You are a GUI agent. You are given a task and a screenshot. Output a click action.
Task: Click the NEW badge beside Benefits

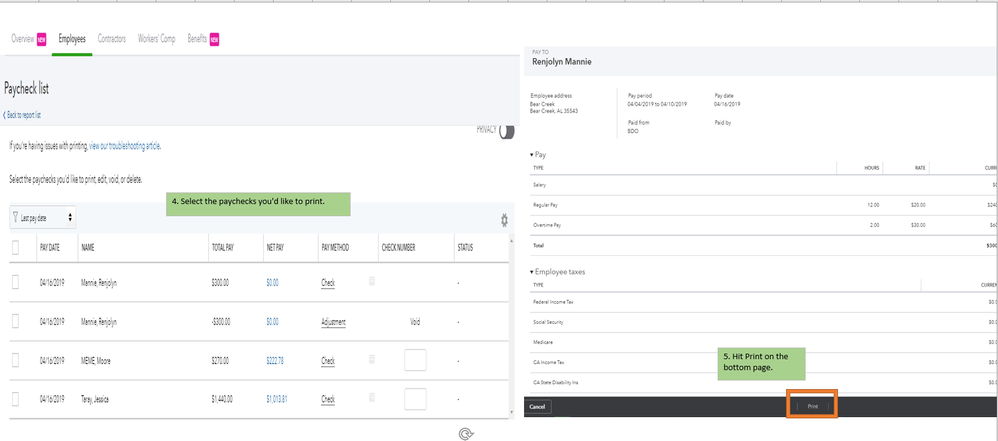pyautogui.click(x=214, y=39)
